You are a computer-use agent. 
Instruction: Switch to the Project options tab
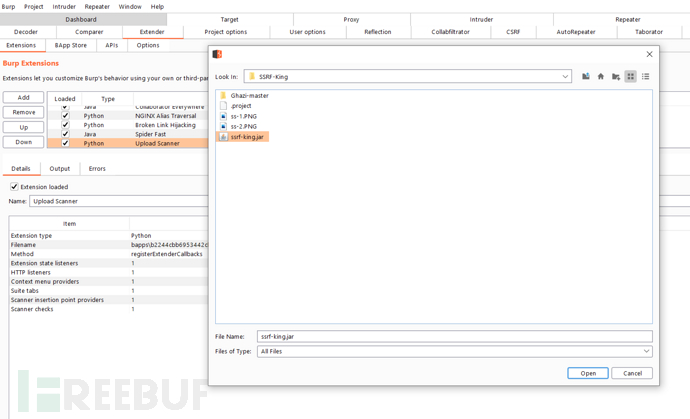(x=226, y=32)
